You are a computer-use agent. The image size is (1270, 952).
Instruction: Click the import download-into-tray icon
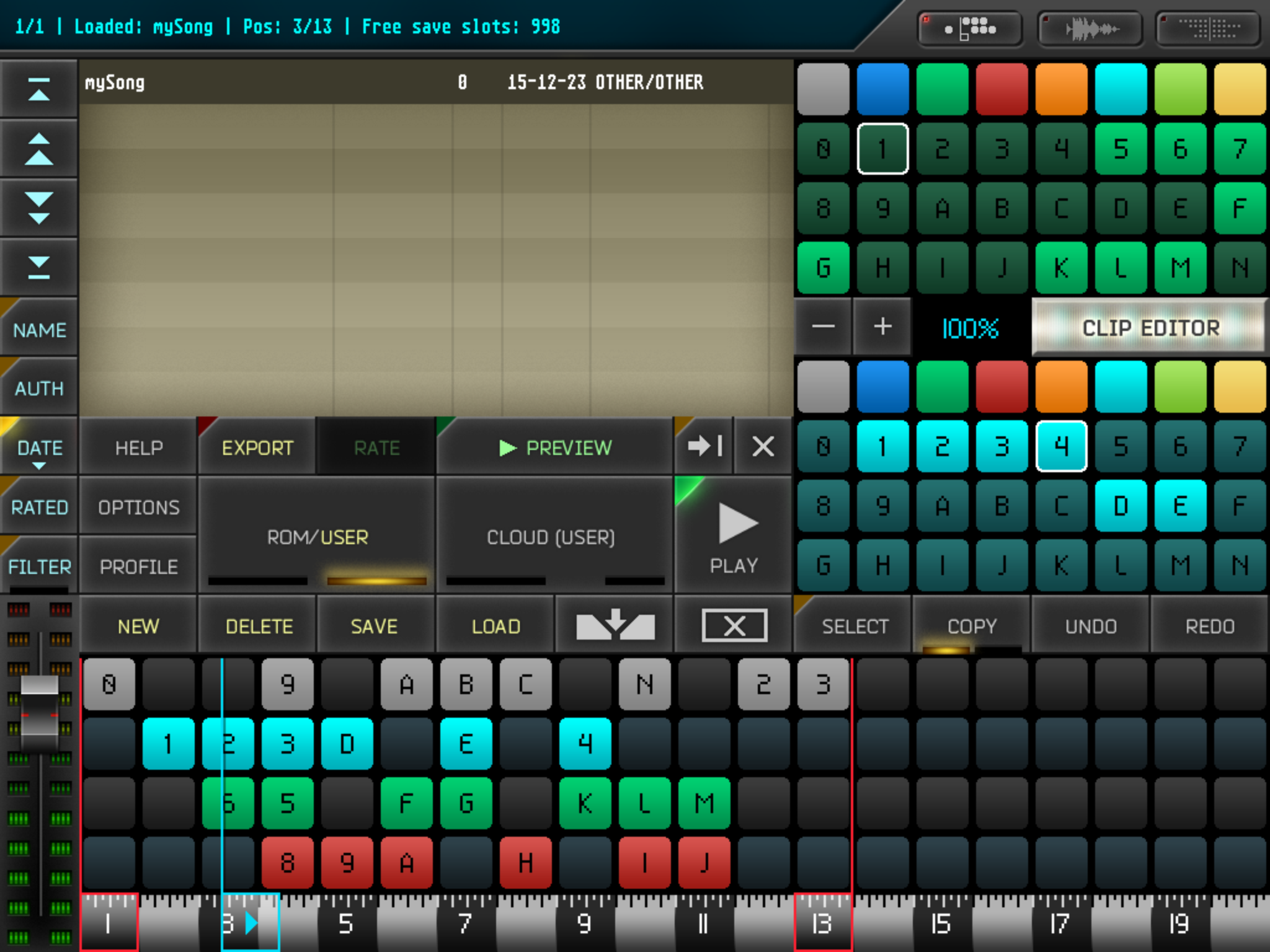(x=615, y=625)
